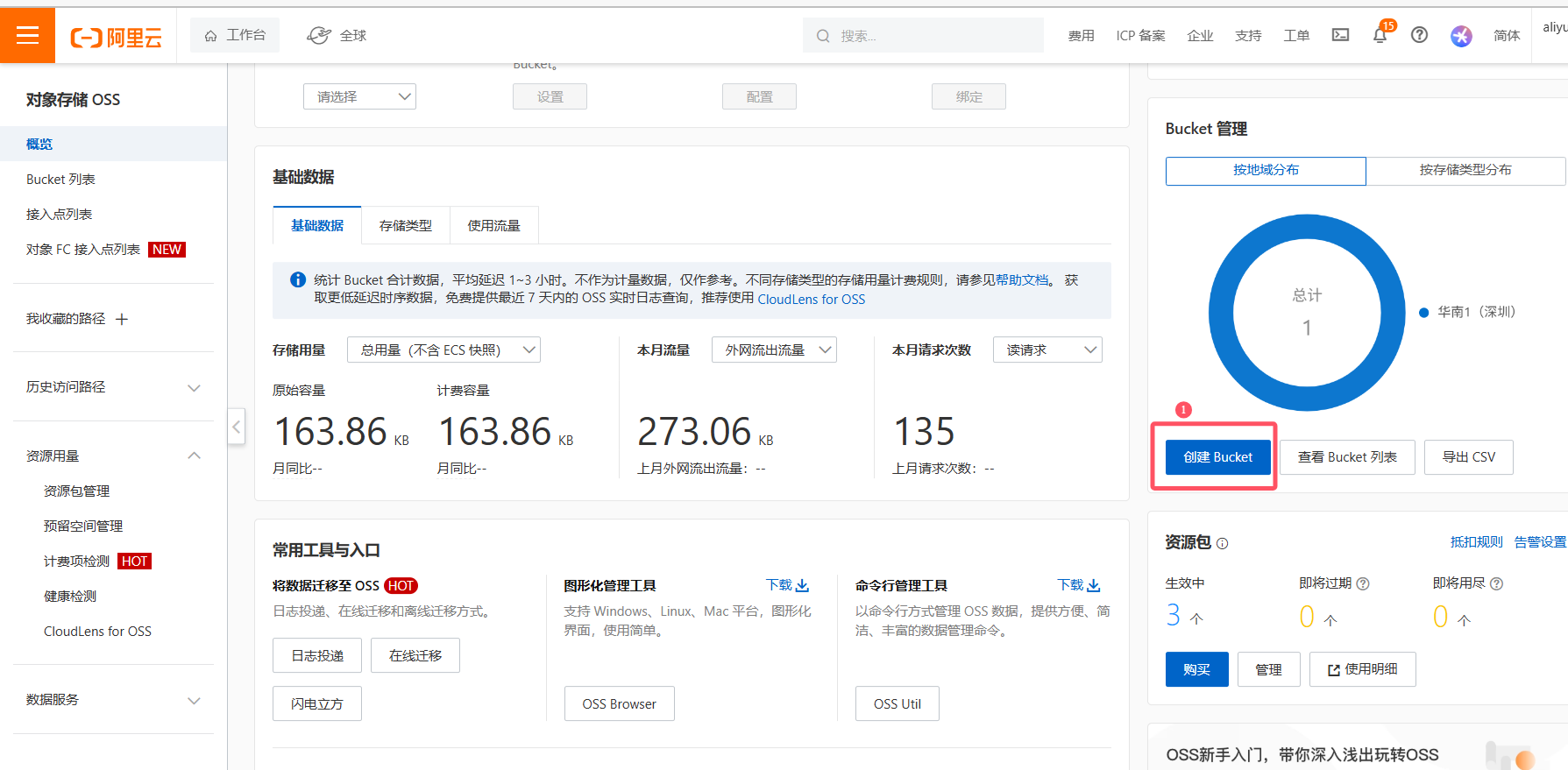Open the 帮助文档 link

pyautogui.click(x=1022, y=279)
